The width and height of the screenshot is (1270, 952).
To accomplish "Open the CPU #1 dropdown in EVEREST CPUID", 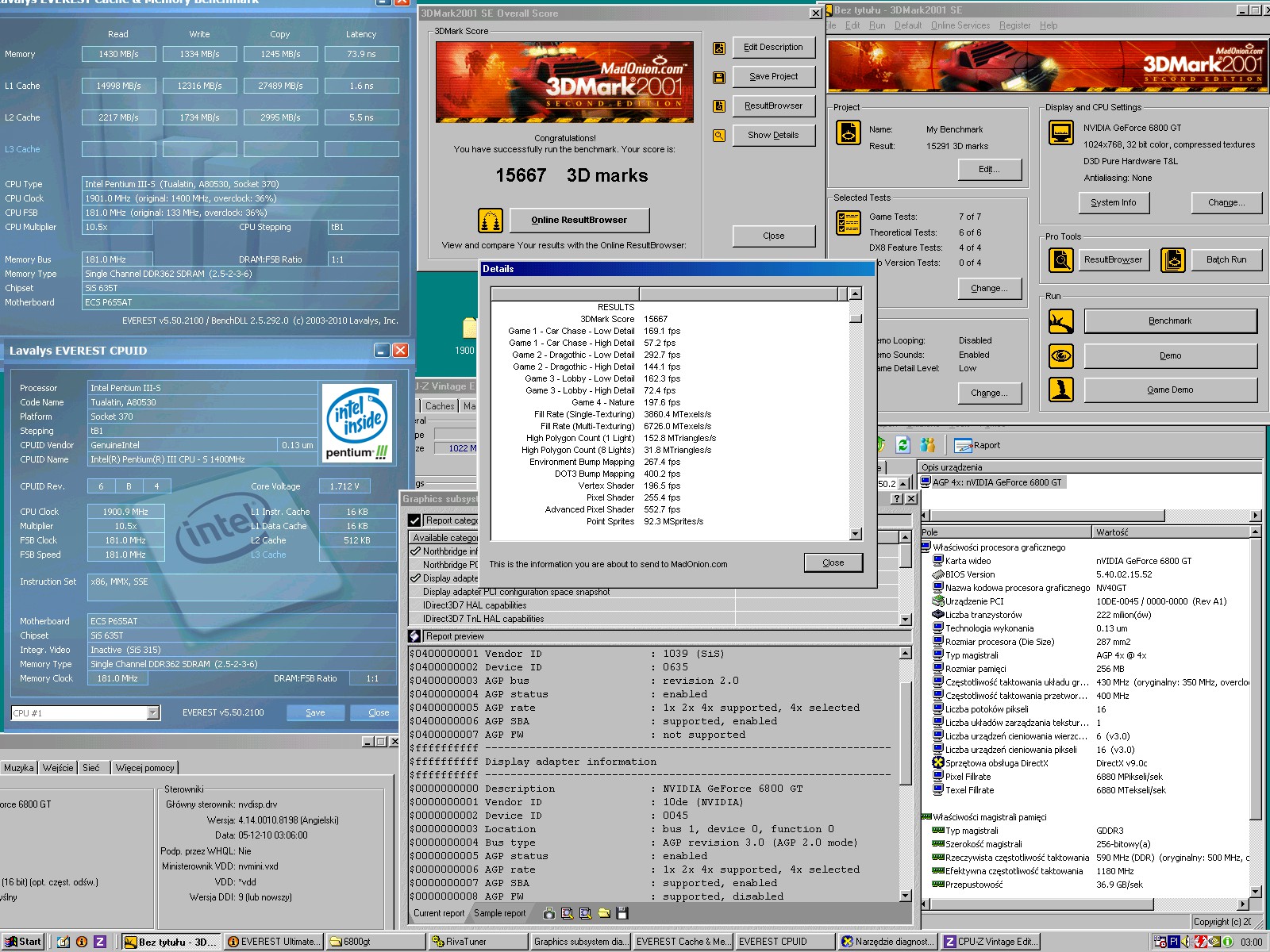I will (153, 713).
